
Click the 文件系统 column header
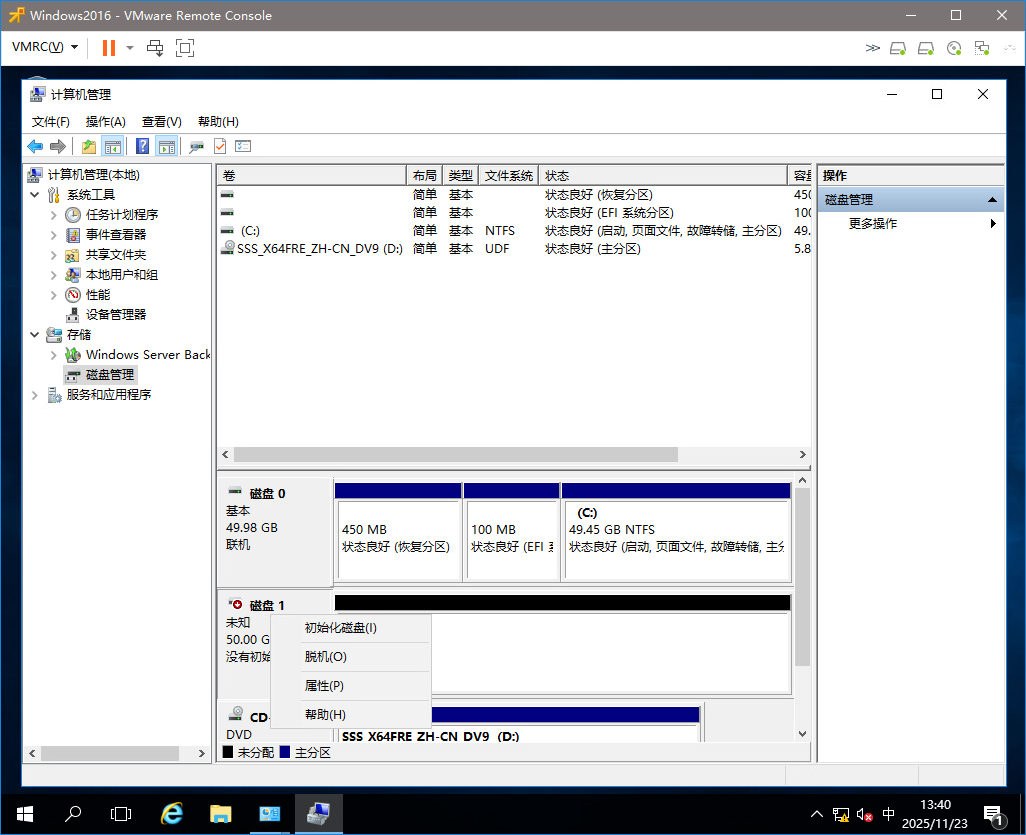click(x=508, y=175)
